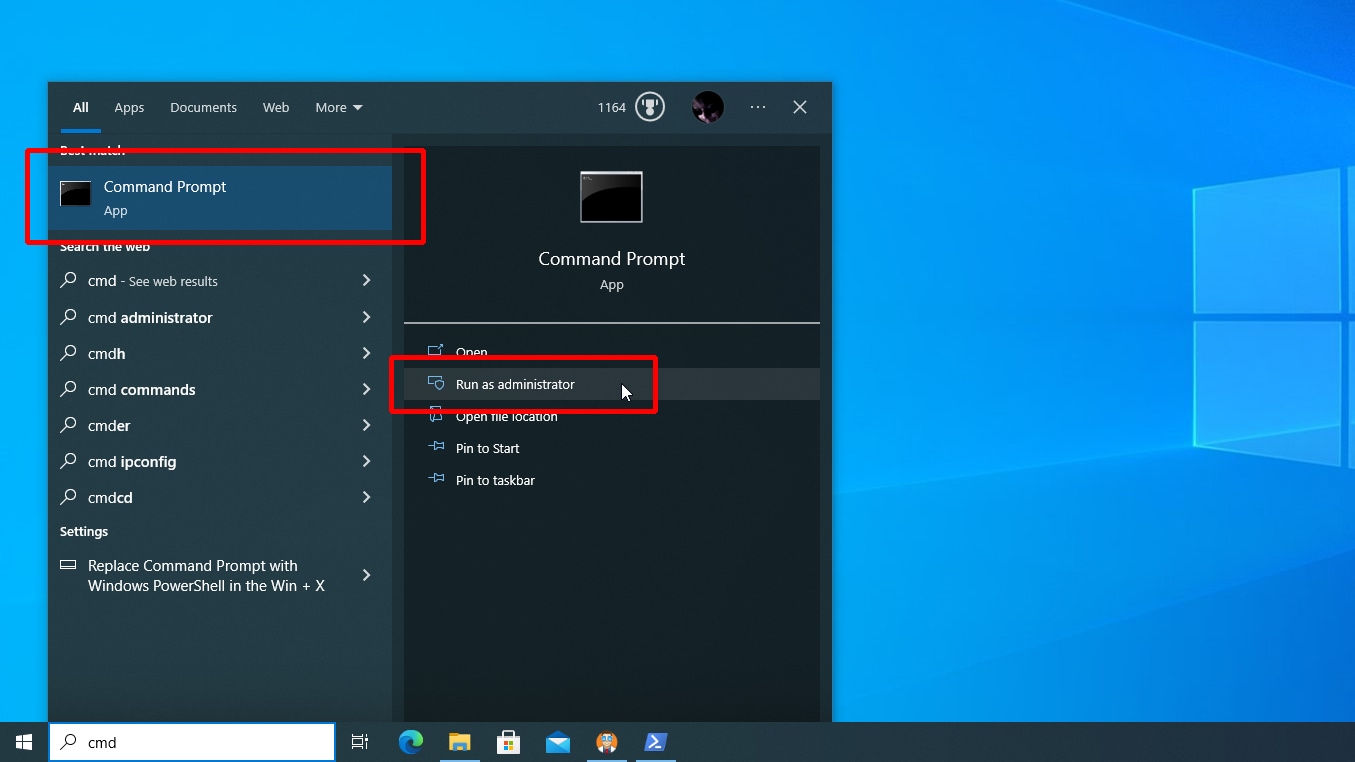
Task: Switch to the Documents tab
Action: [x=203, y=107]
